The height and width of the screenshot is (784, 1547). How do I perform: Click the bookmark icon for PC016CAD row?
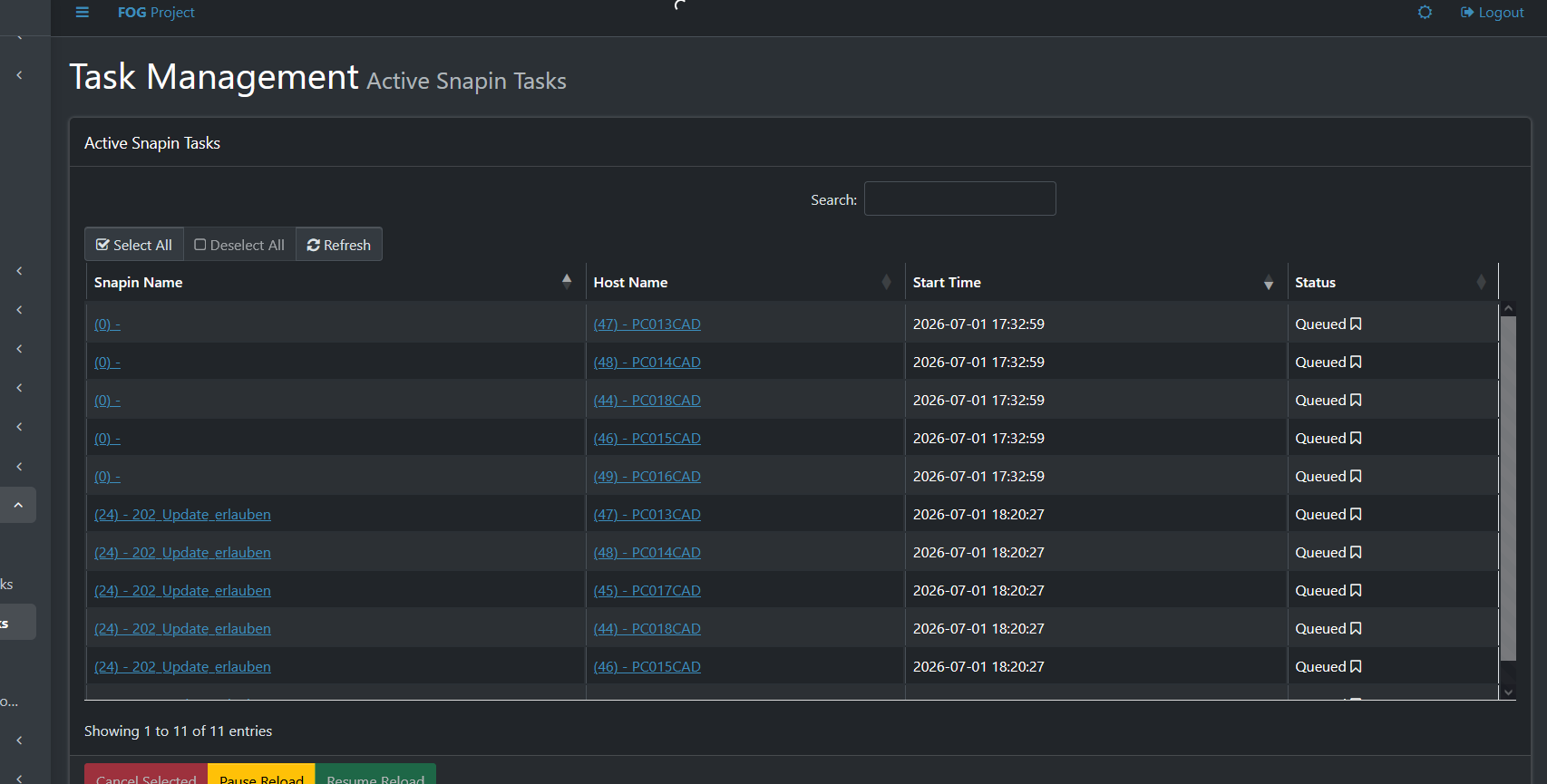click(x=1356, y=476)
